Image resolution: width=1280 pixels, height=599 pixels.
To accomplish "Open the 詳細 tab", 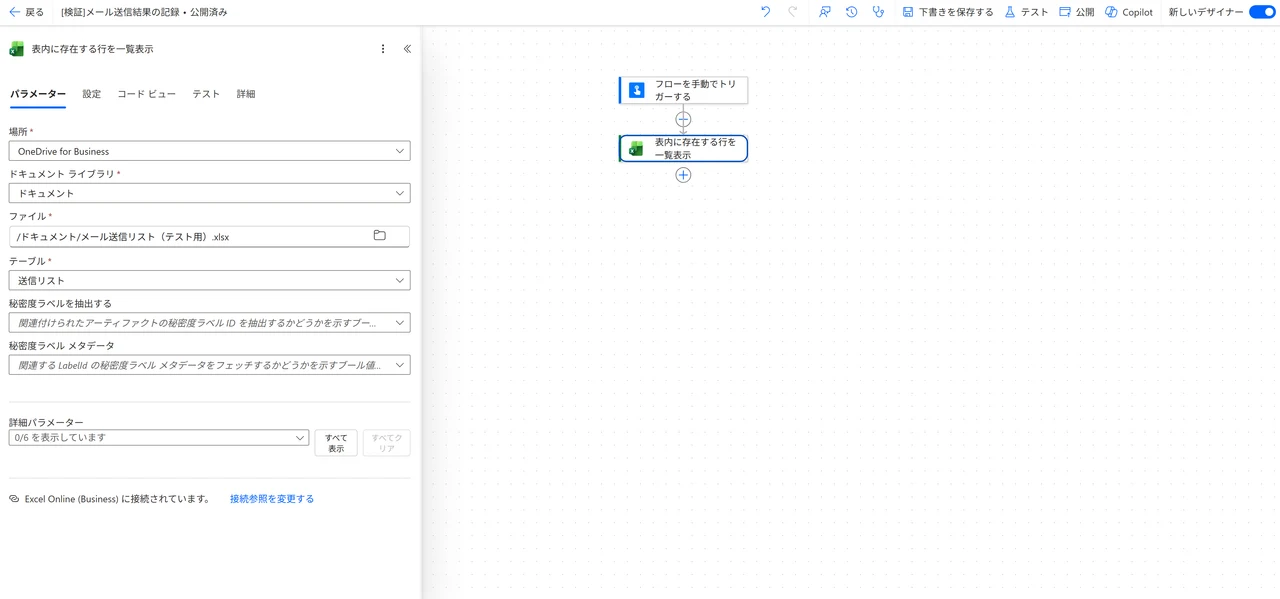I will (x=246, y=94).
